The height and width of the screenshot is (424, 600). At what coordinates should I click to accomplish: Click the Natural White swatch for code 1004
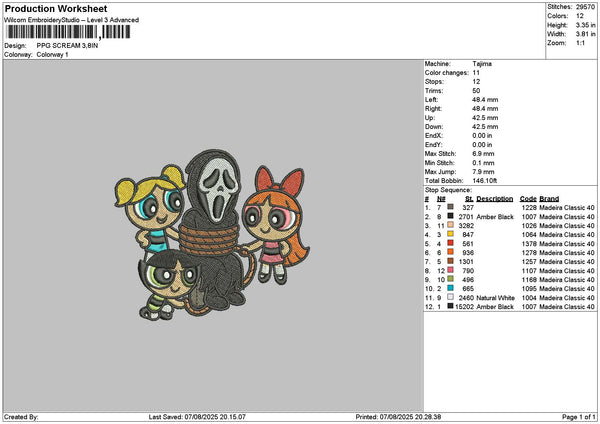[x=450, y=297]
